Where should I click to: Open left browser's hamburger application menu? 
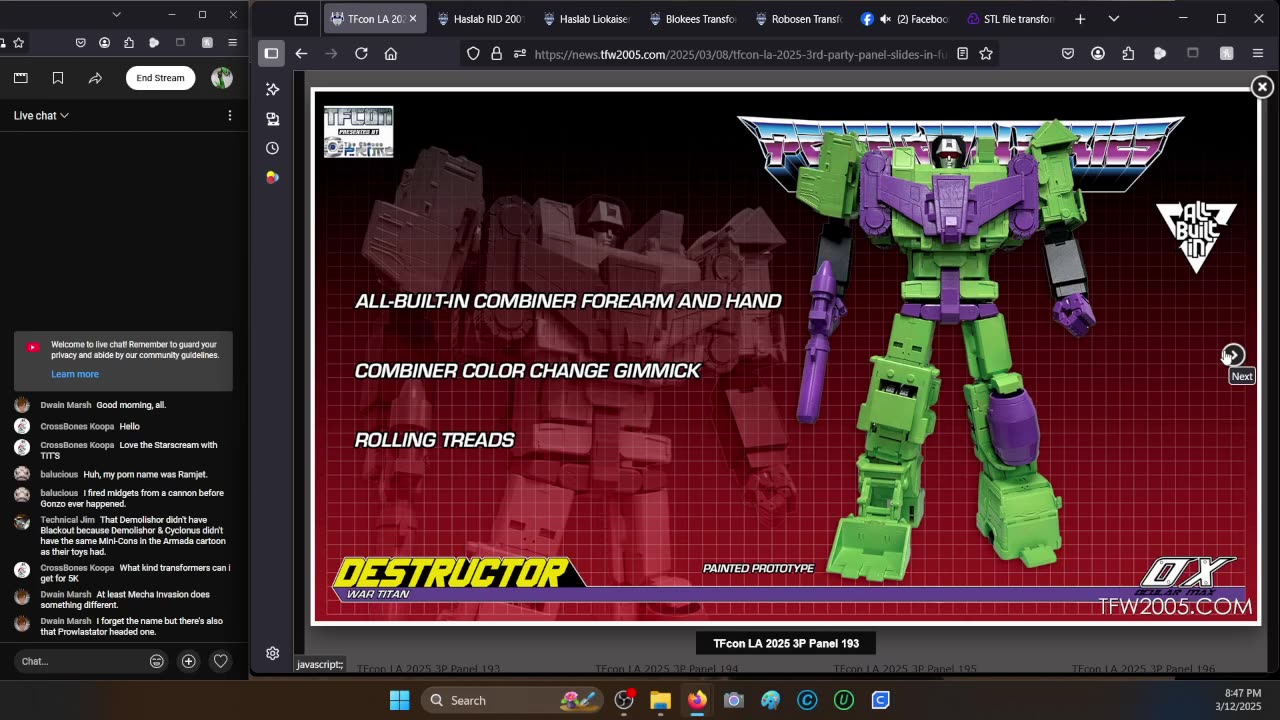232,43
